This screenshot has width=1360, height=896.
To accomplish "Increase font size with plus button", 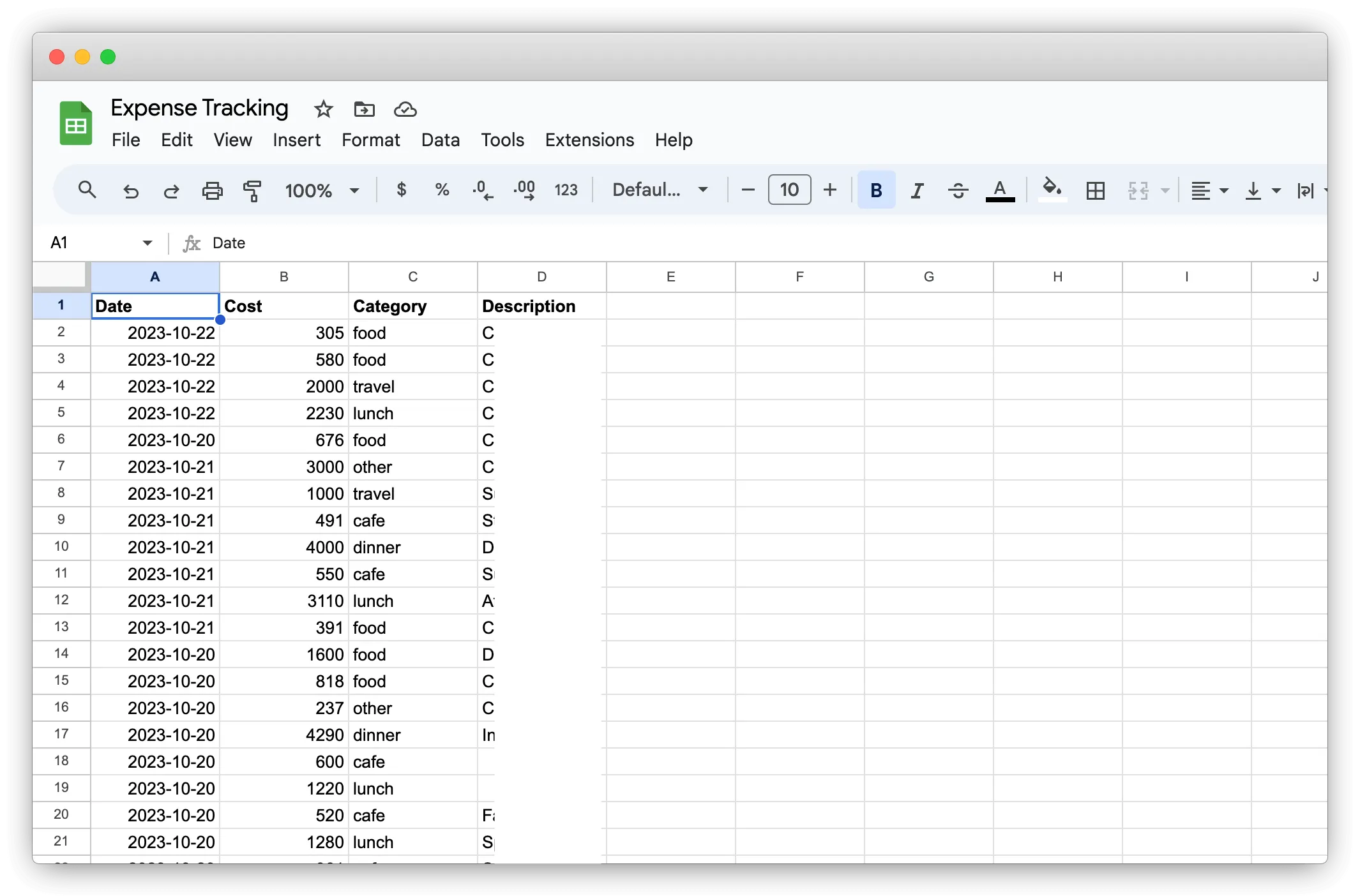I will point(829,190).
